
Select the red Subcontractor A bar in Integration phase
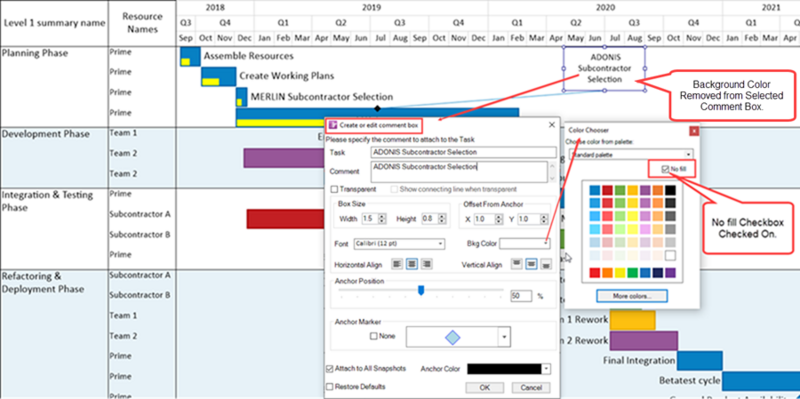click(x=286, y=219)
